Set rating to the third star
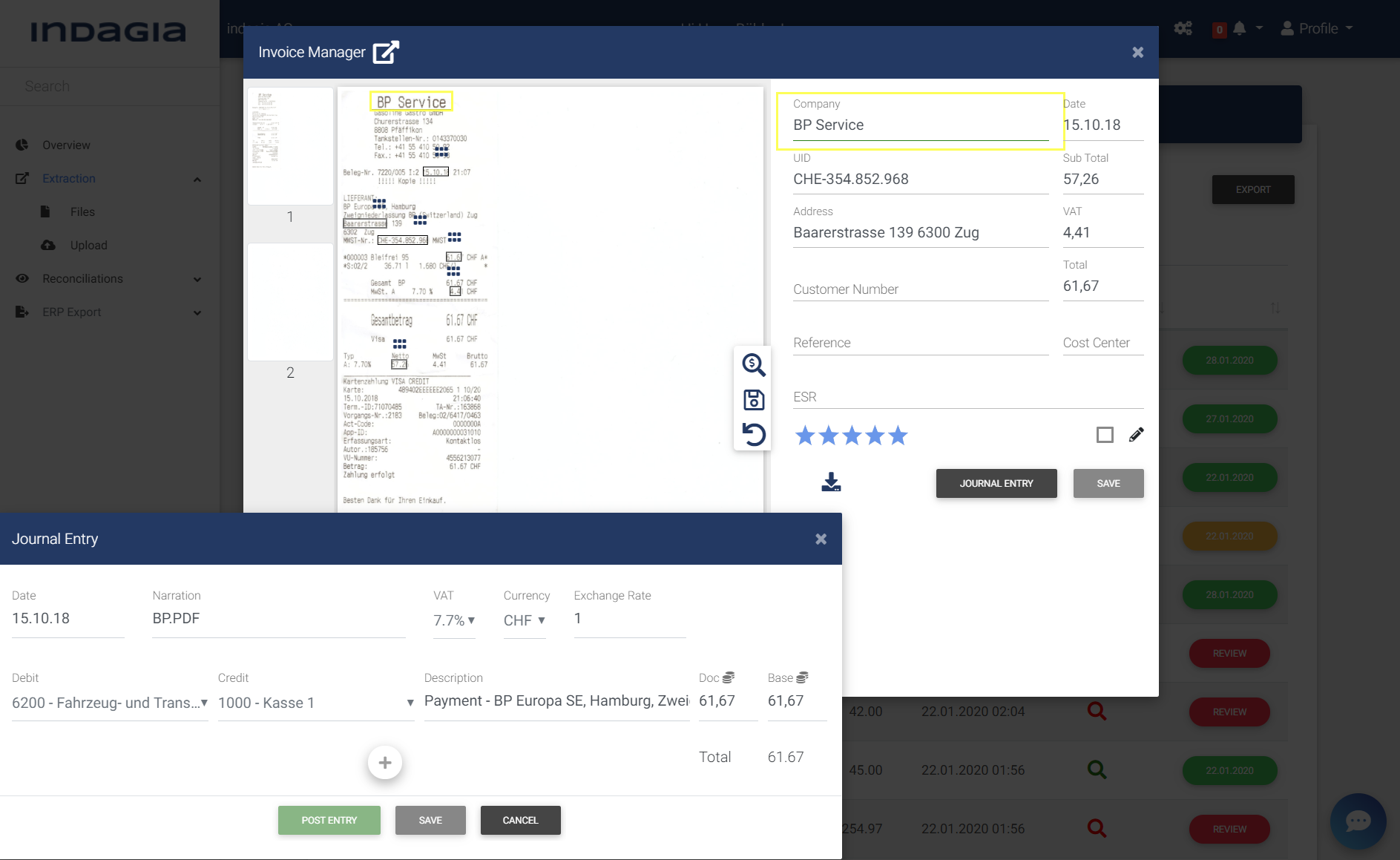This screenshot has height=860, width=1400. [852, 436]
